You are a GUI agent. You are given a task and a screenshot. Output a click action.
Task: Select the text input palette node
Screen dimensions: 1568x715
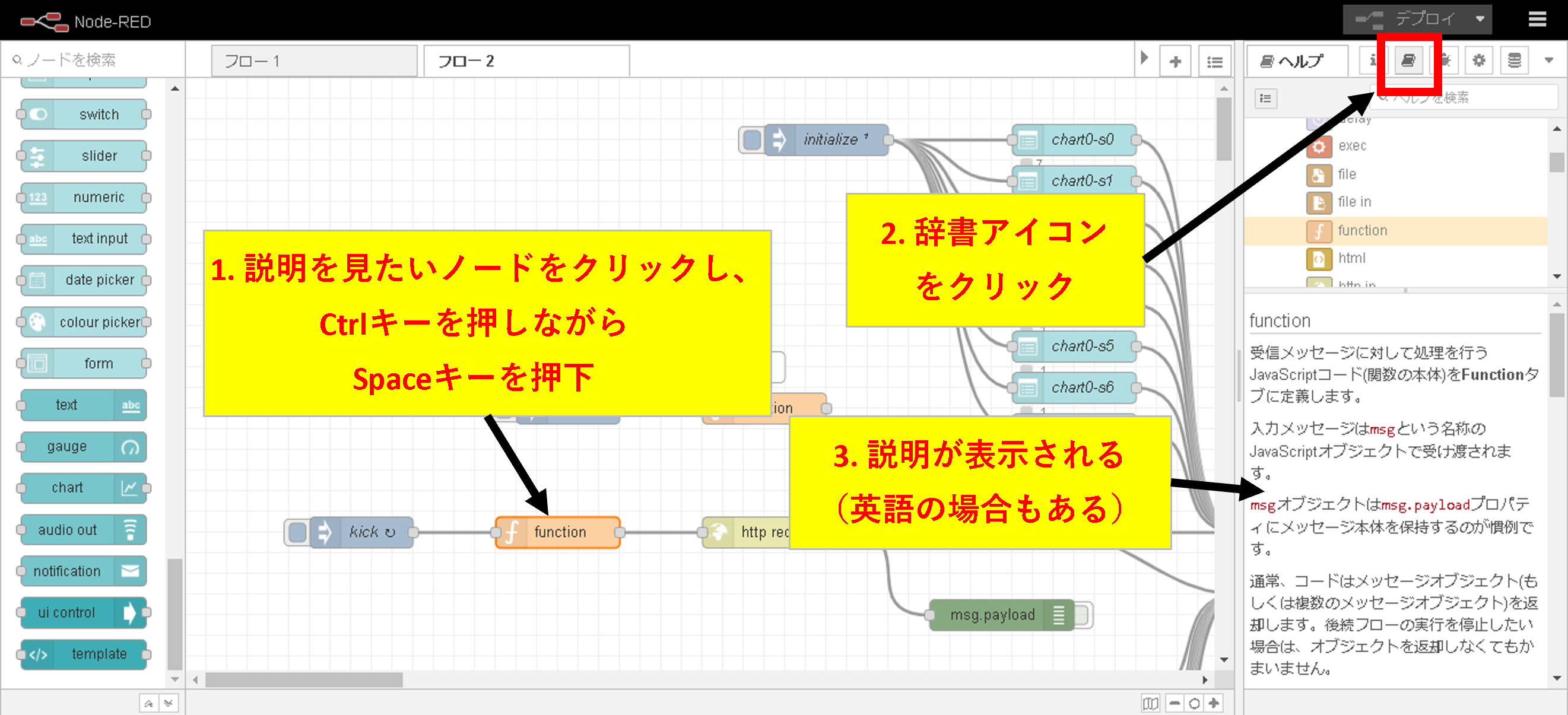click(x=84, y=239)
